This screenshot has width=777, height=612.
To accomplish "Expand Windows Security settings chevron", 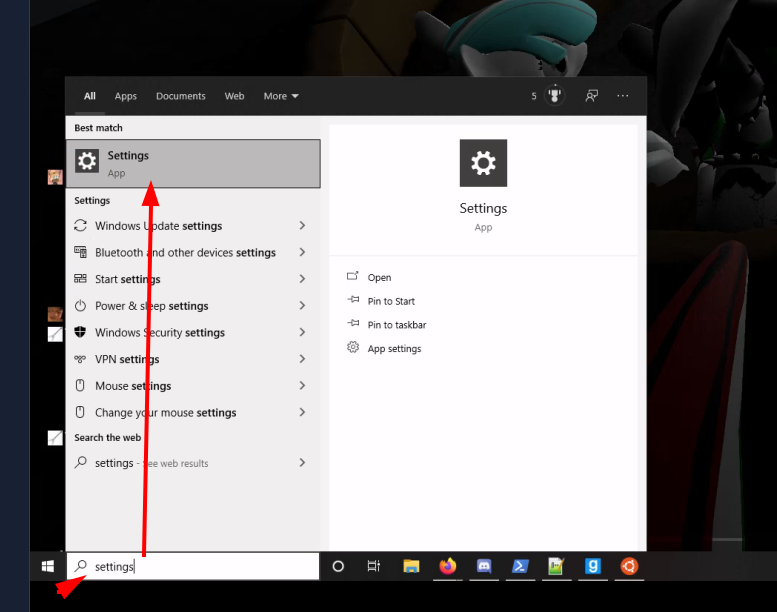I will tap(302, 332).
